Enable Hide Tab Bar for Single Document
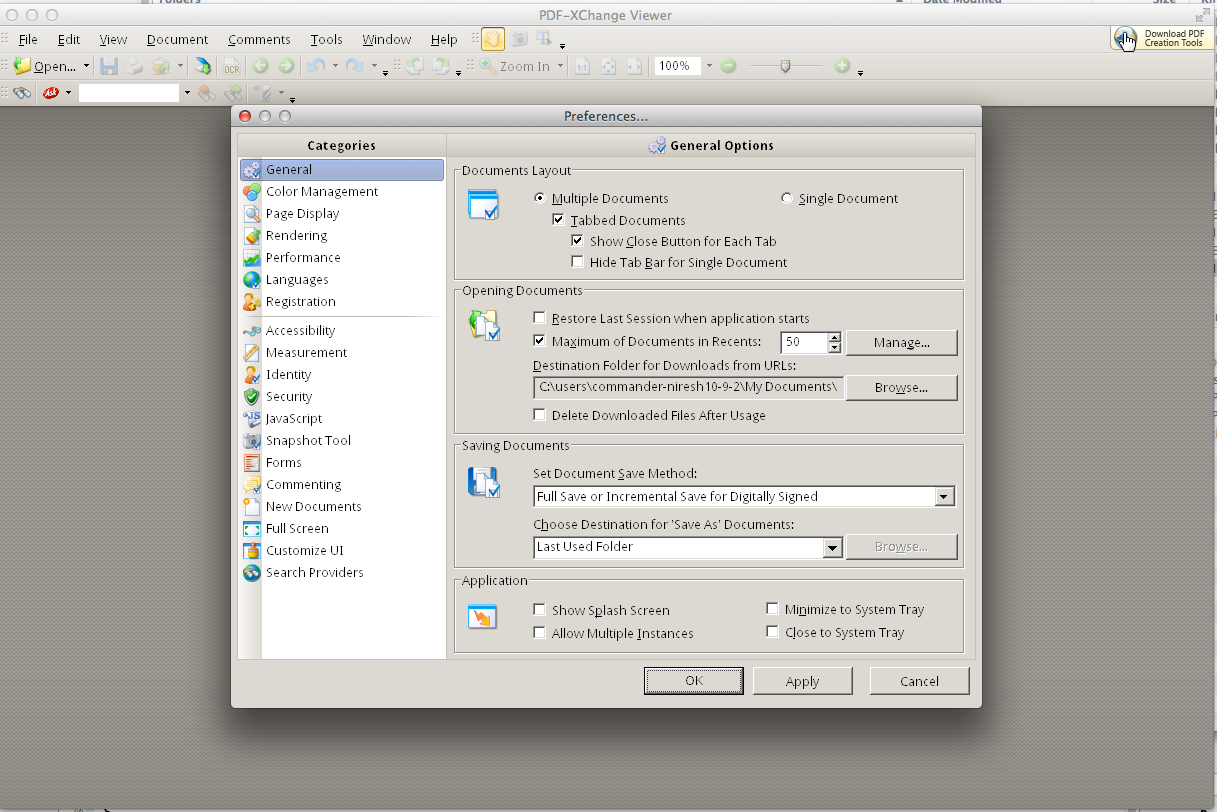This screenshot has height=812, width=1217. pyautogui.click(x=577, y=262)
